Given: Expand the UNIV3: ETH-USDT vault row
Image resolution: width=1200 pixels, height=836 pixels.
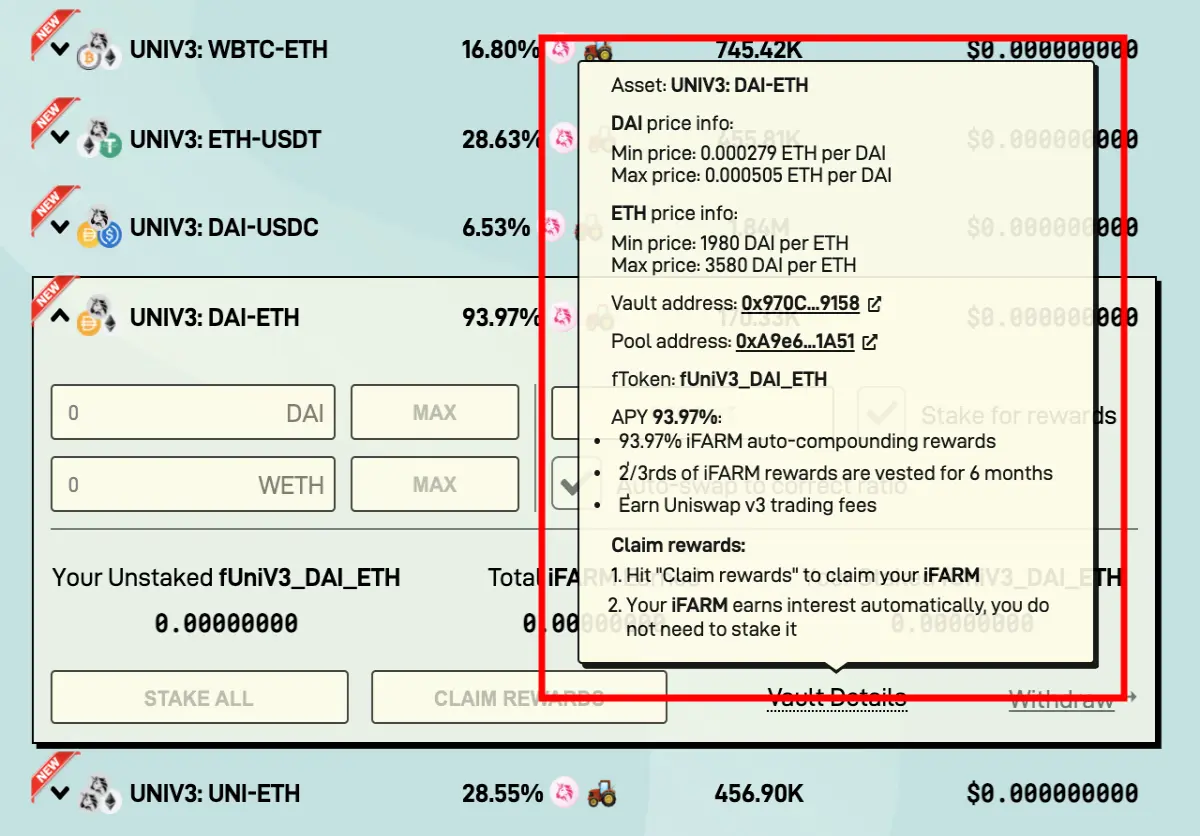Looking at the screenshot, I should tap(59, 139).
